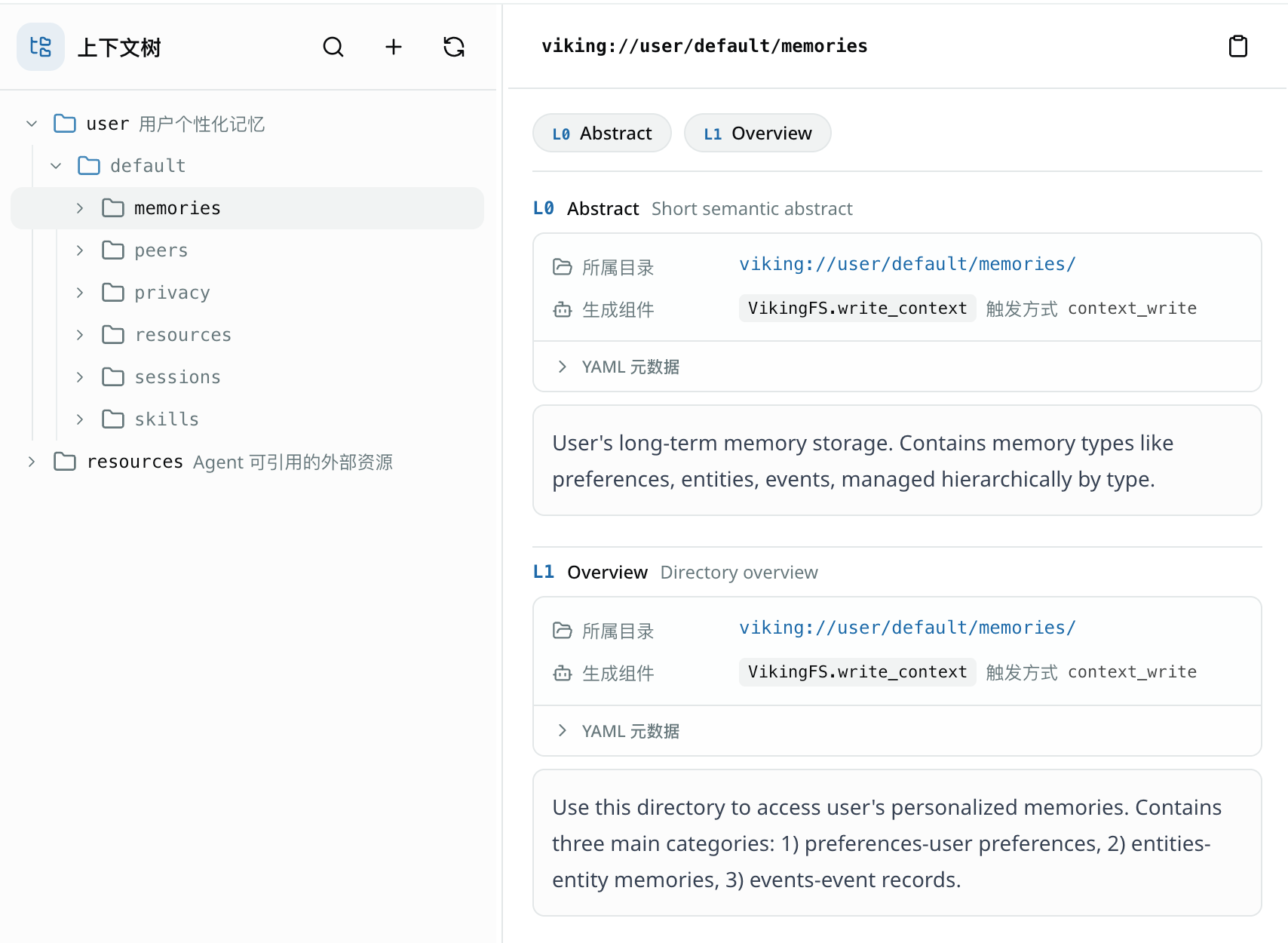Click the 'Short semantic abstract' subtitle
Screen dimensions: 1288x943
coord(752,209)
